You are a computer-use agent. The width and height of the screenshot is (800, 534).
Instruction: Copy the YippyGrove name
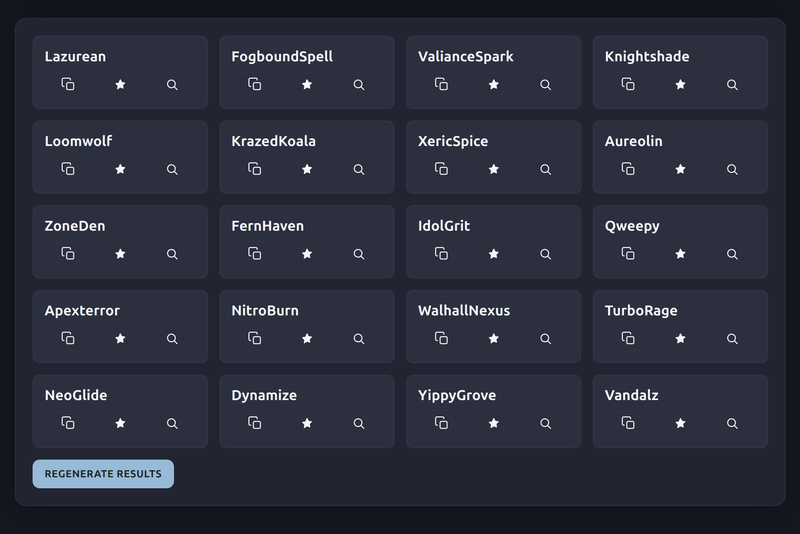[x=441, y=423]
